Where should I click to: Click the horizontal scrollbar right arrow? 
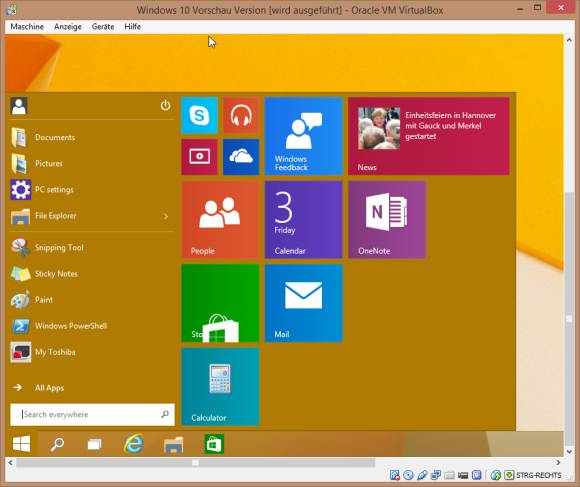pyautogui.click(x=558, y=462)
